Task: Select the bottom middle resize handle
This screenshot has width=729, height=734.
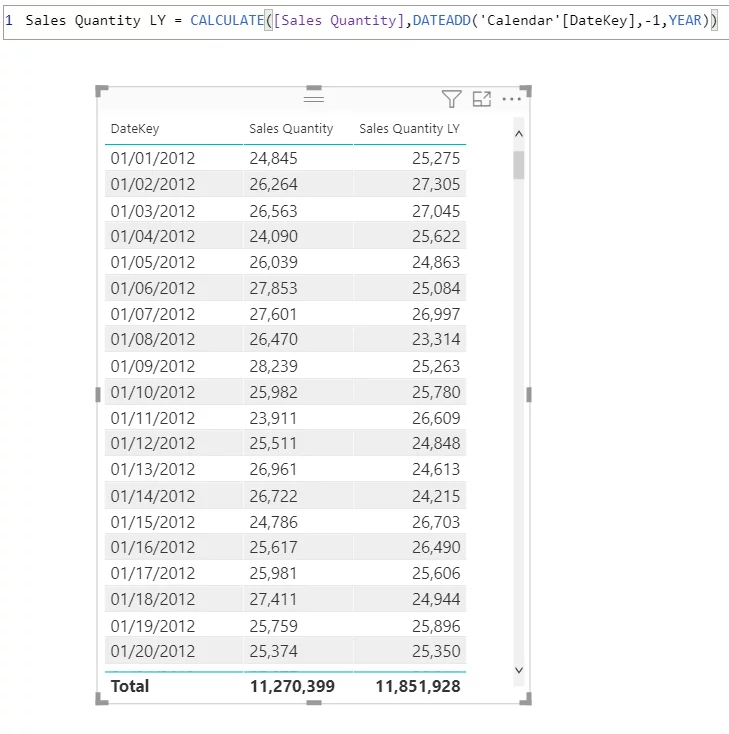Action: pos(314,702)
